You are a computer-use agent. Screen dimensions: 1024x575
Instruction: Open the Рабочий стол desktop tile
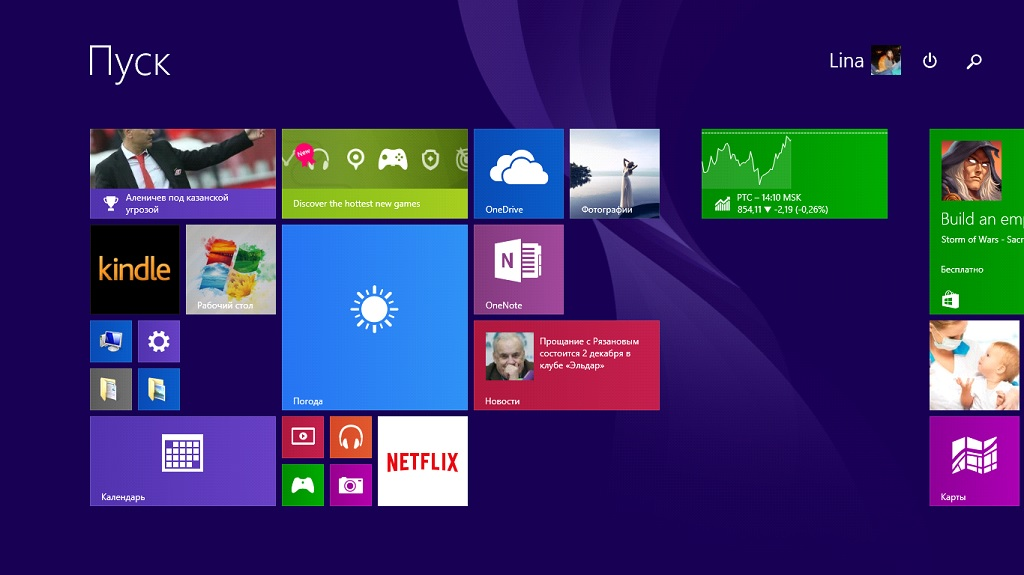click(231, 270)
